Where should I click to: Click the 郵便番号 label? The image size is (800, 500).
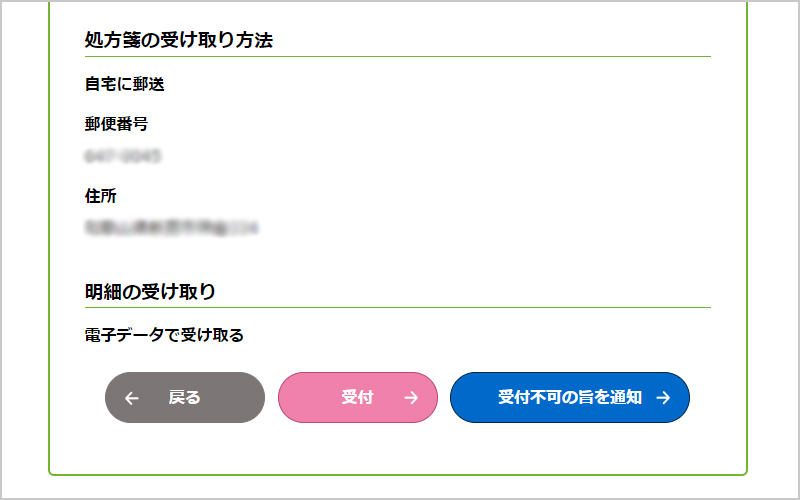[x=117, y=124]
